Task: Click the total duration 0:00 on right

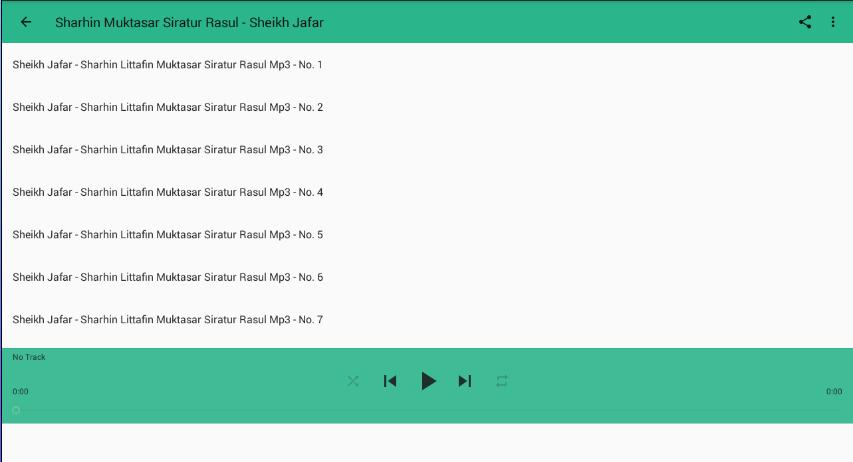Action: (x=834, y=391)
